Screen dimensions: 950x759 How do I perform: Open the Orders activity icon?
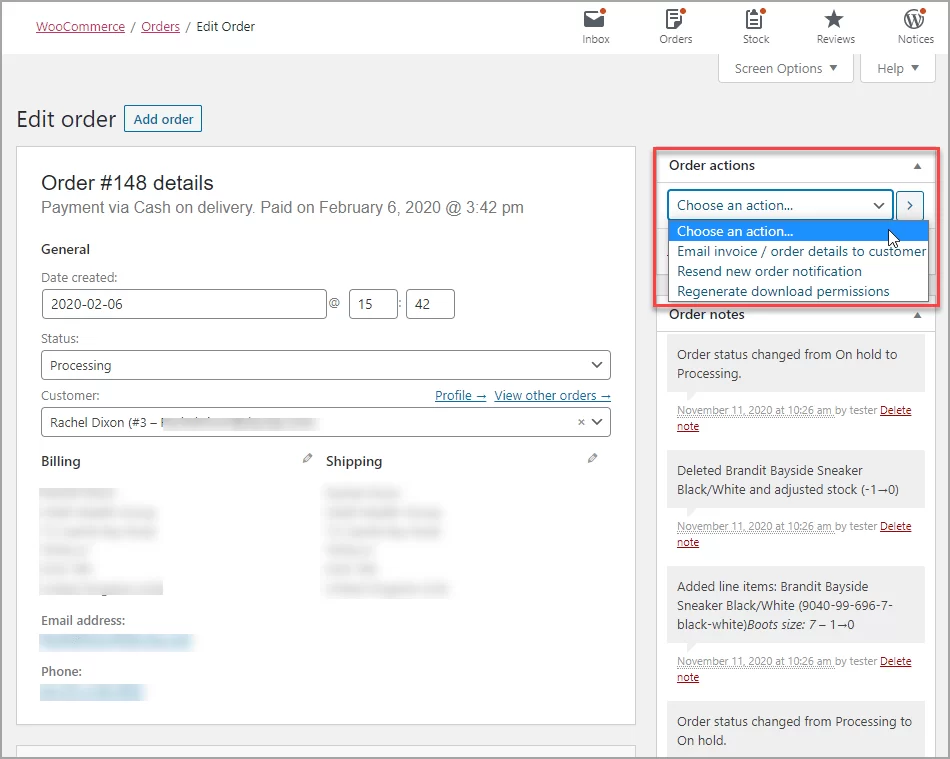tap(675, 25)
